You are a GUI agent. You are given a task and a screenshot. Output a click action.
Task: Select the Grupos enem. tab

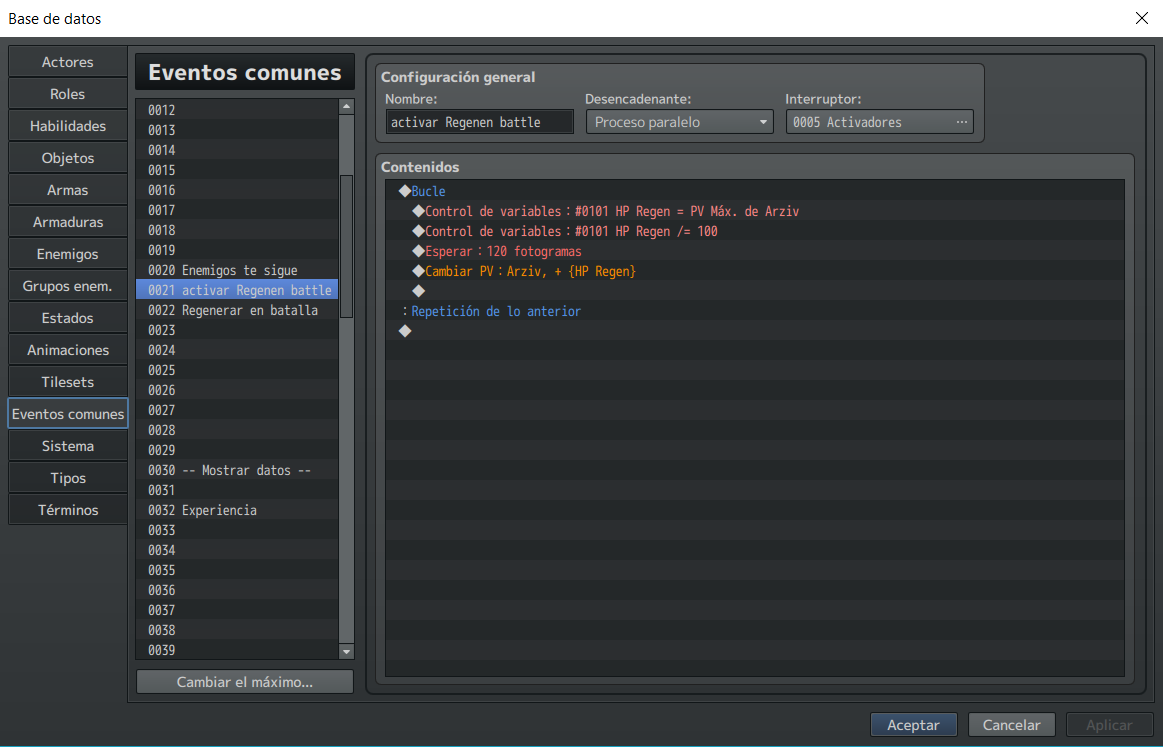[67, 286]
